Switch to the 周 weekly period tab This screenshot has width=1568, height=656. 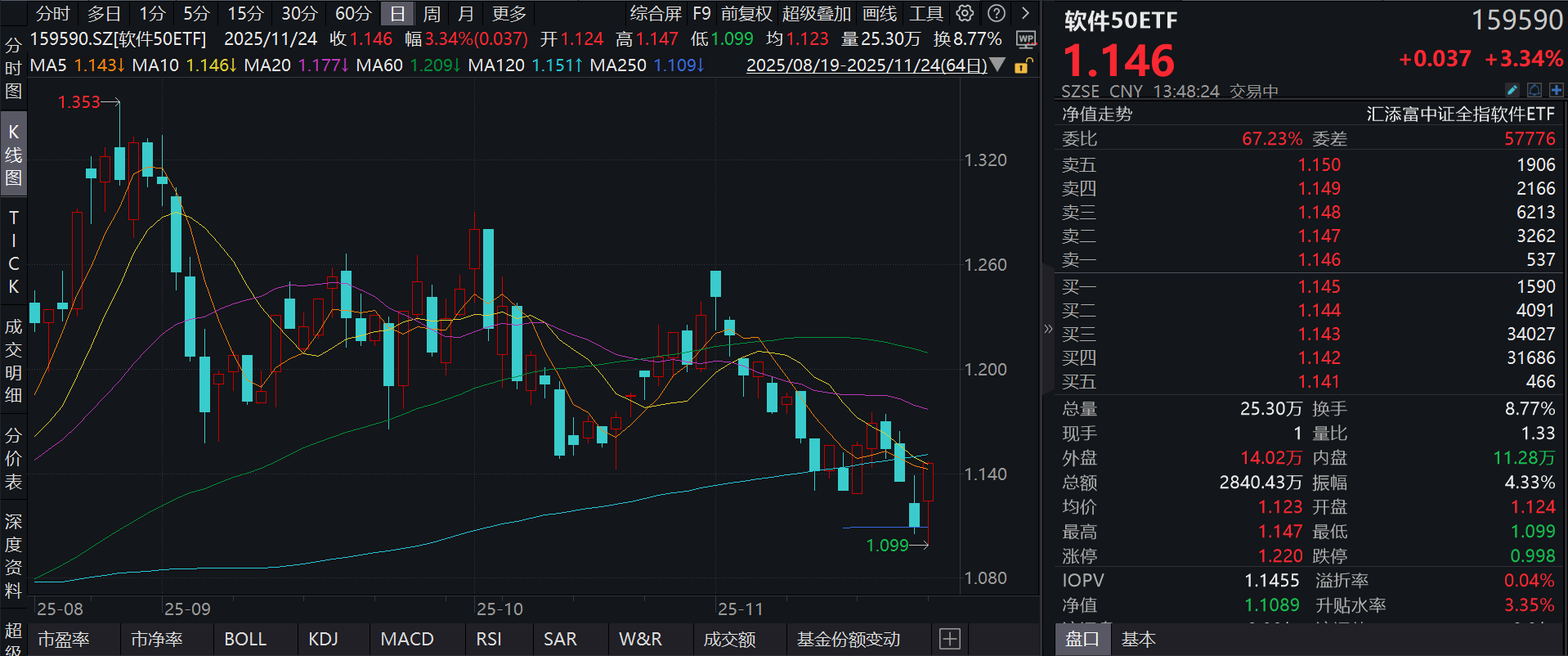point(432,14)
